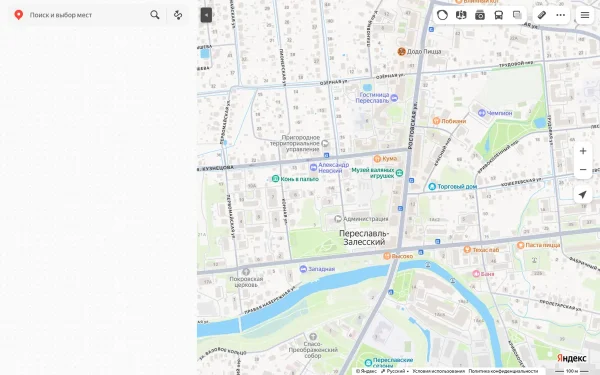Click the my location arrow button
The height and width of the screenshot is (375, 600).
(583, 195)
